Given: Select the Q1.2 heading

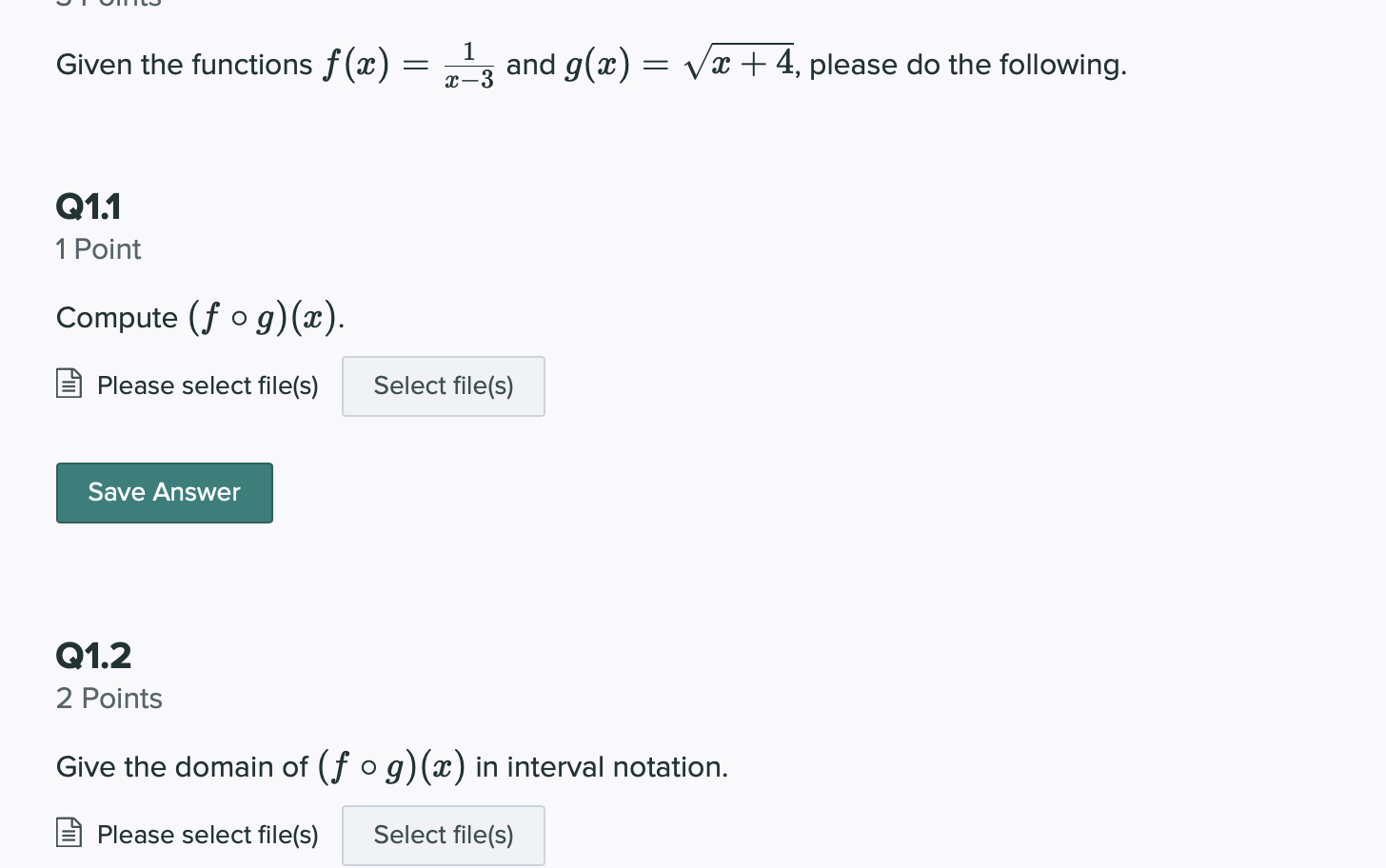Looking at the screenshot, I should (x=93, y=656).
